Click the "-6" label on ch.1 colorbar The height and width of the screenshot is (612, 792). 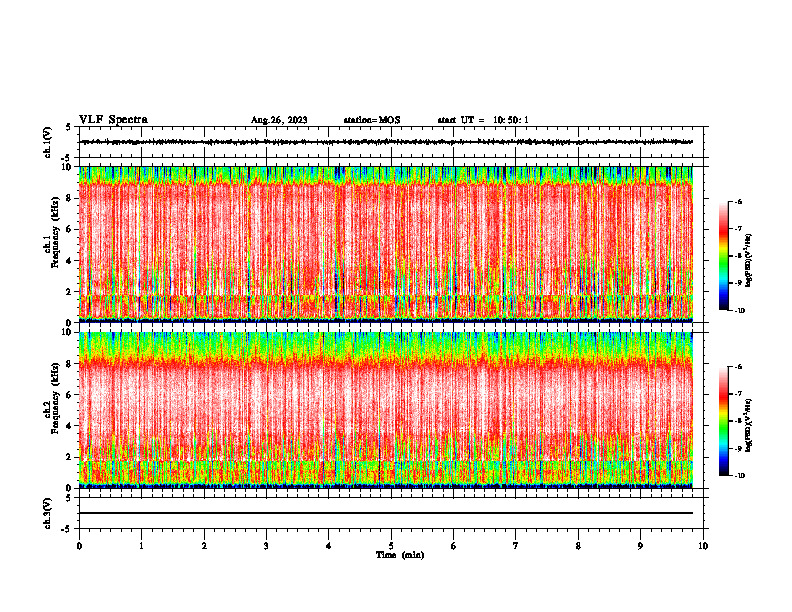(x=738, y=201)
